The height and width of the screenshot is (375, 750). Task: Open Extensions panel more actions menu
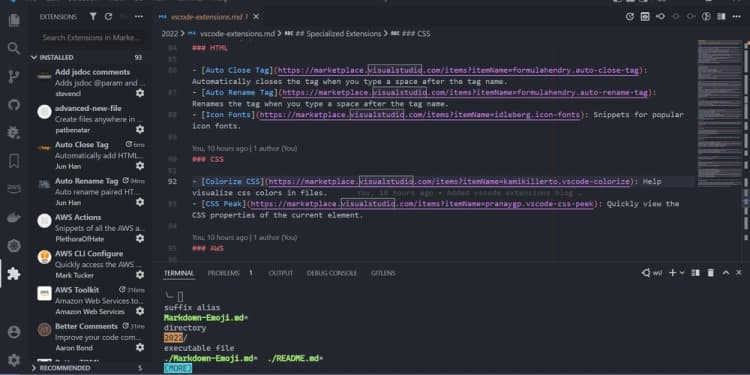[139, 17]
